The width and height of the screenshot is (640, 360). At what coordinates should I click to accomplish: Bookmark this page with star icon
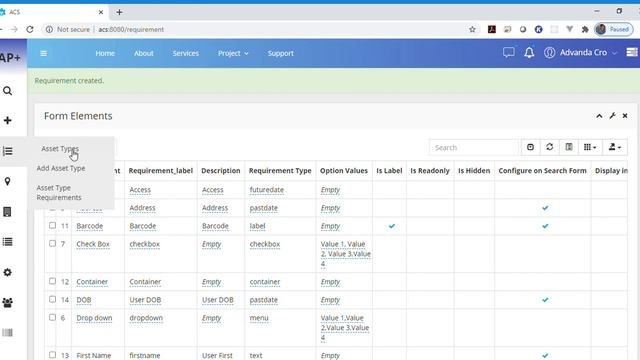click(x=472, y=29)
